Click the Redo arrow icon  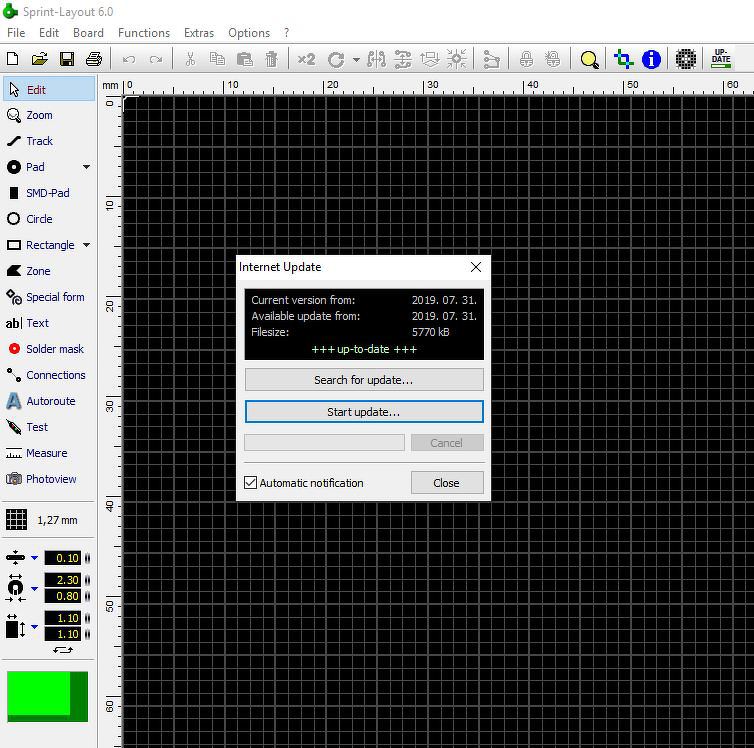[x=156, y=60]
